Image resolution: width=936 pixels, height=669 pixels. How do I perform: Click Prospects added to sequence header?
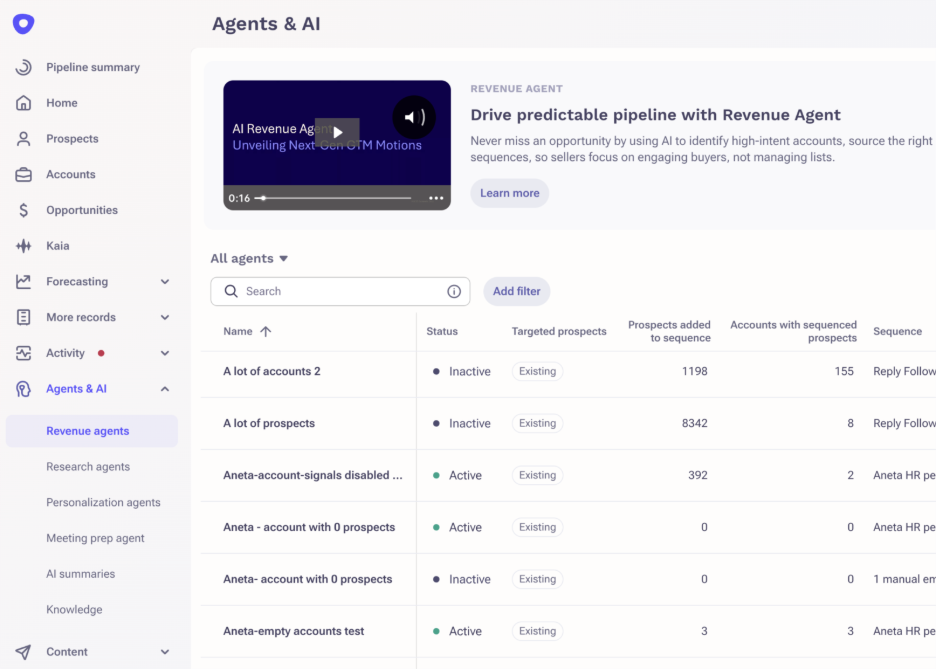coord(669,331)
